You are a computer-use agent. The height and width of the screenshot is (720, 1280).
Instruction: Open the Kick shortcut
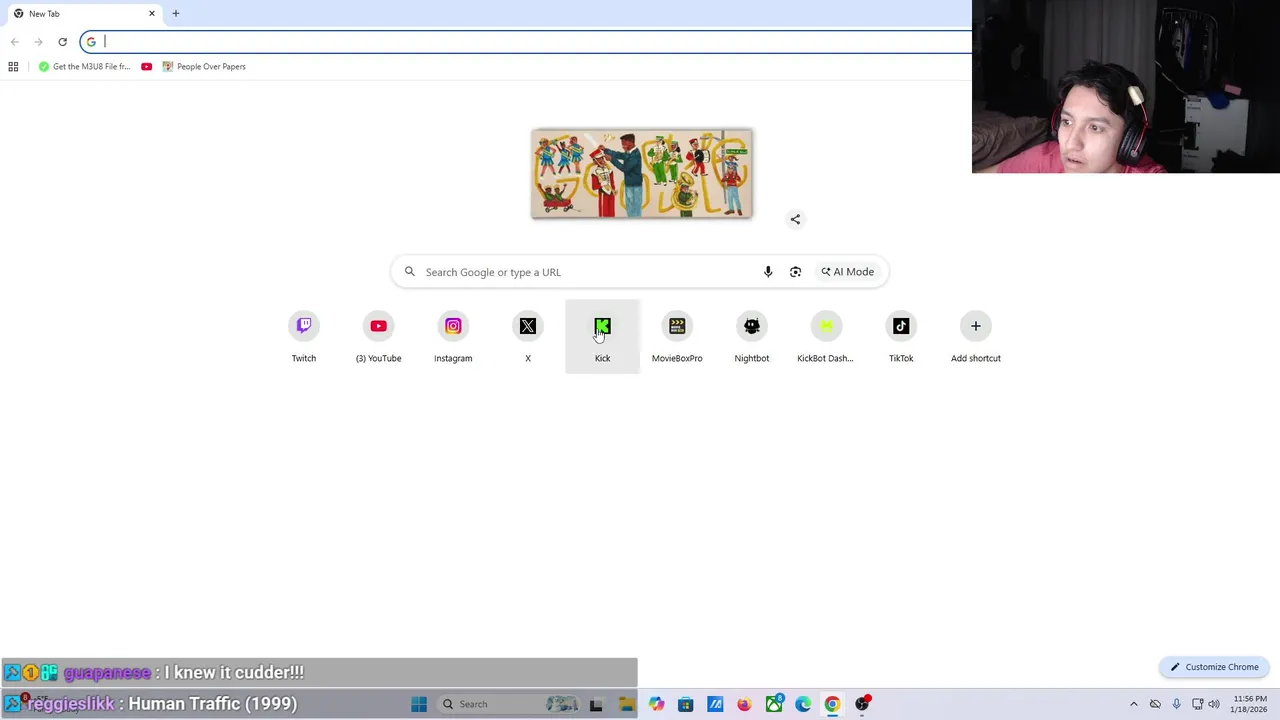(602, 337)
